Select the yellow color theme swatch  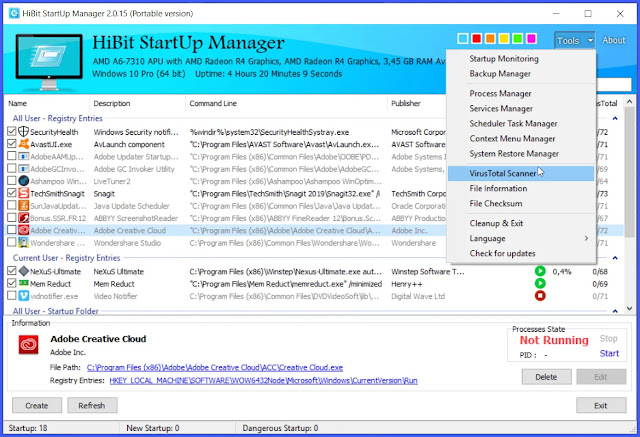tap(504, 38)
